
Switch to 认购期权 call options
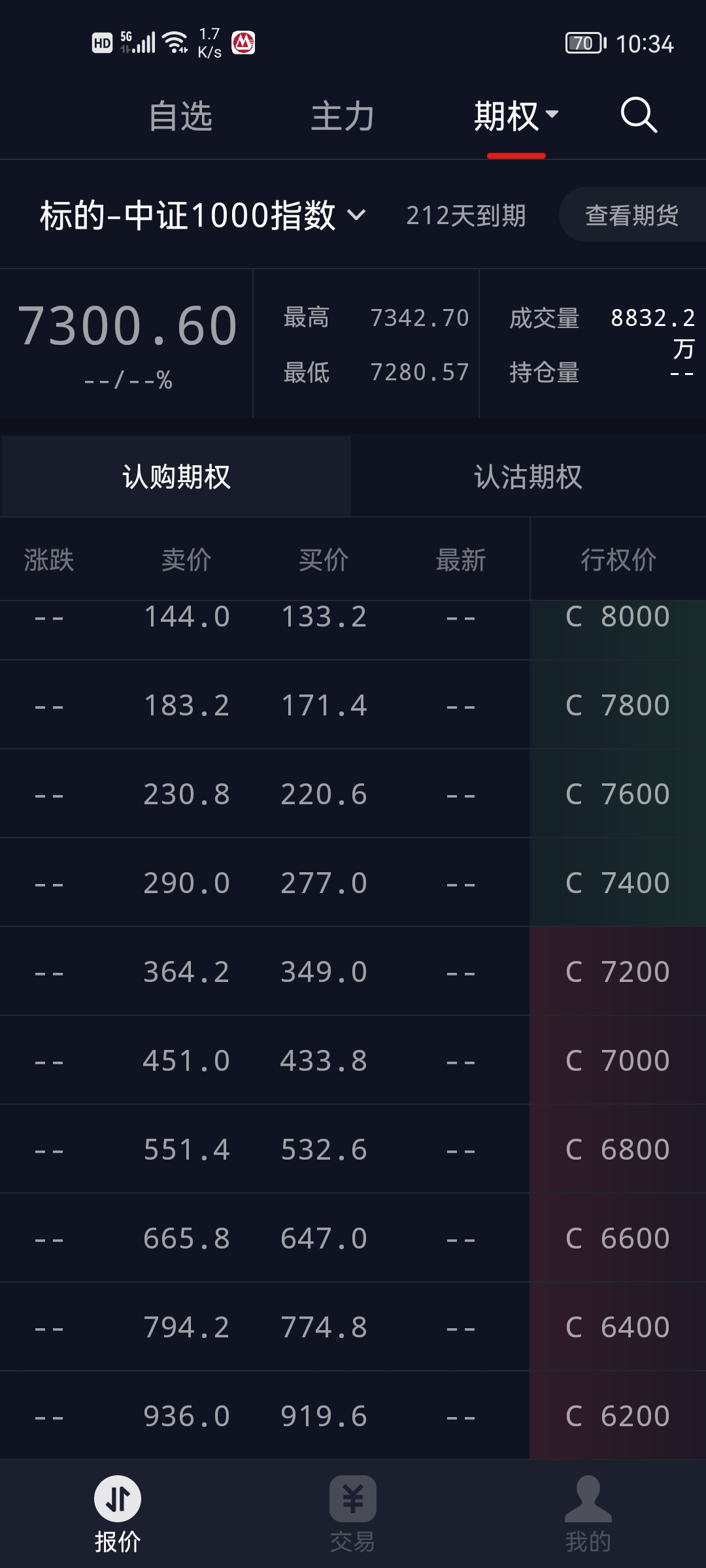(176, 476)
